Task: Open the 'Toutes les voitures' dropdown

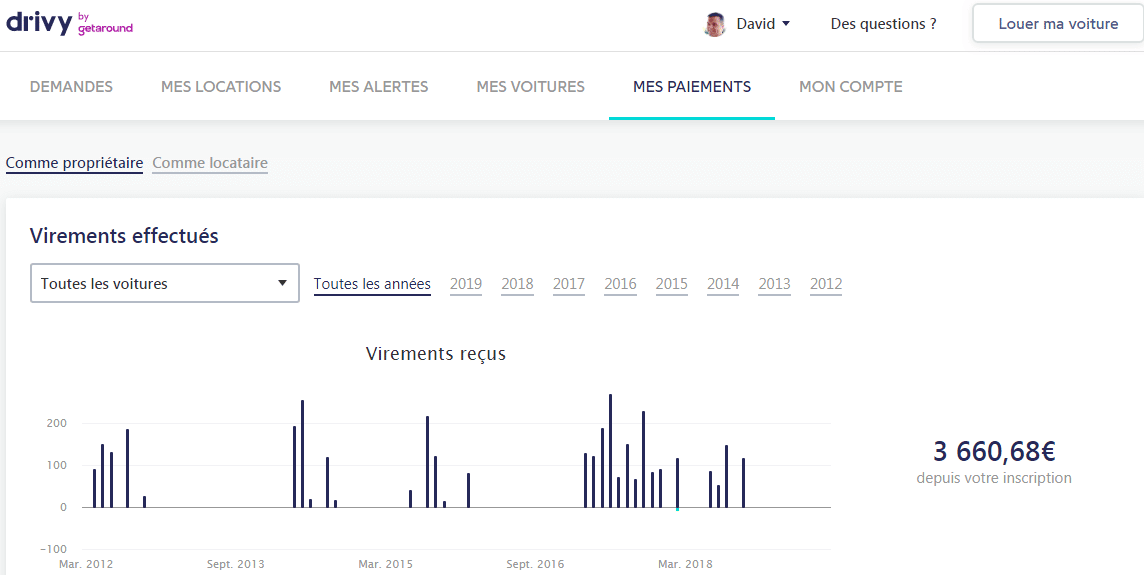Action: [x=165, y=283]
